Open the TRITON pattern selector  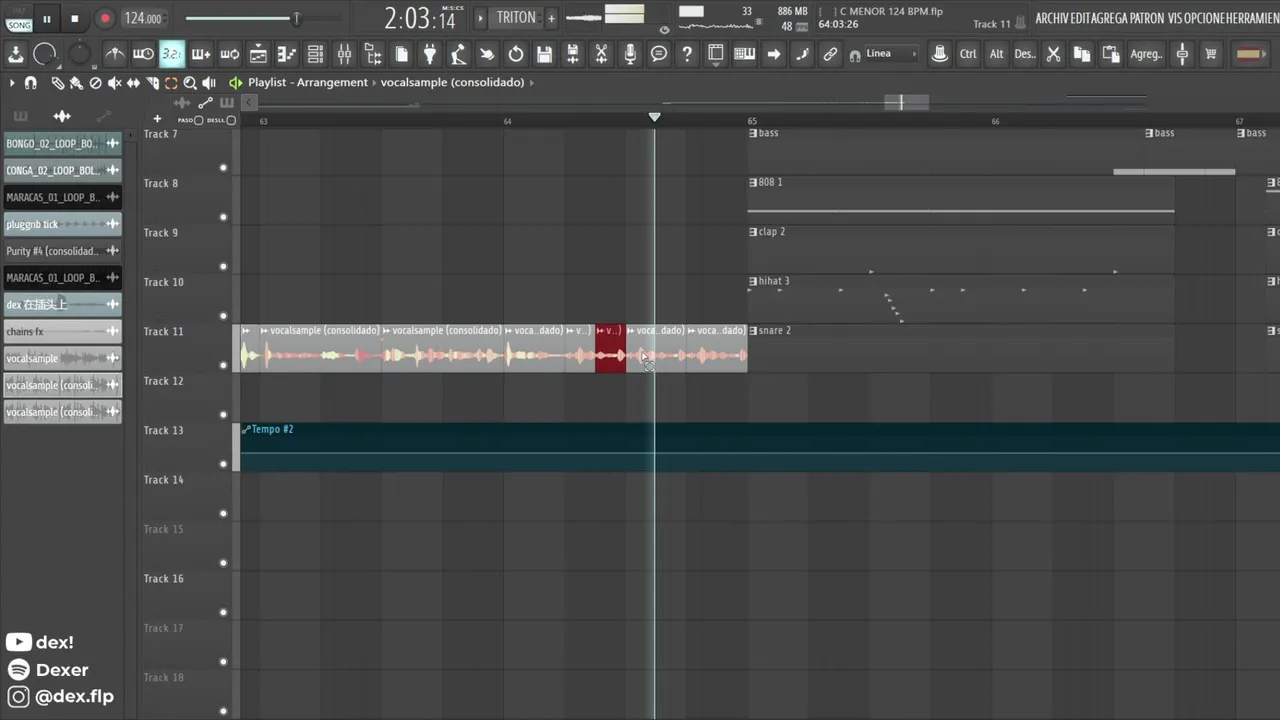pos(516,18)
